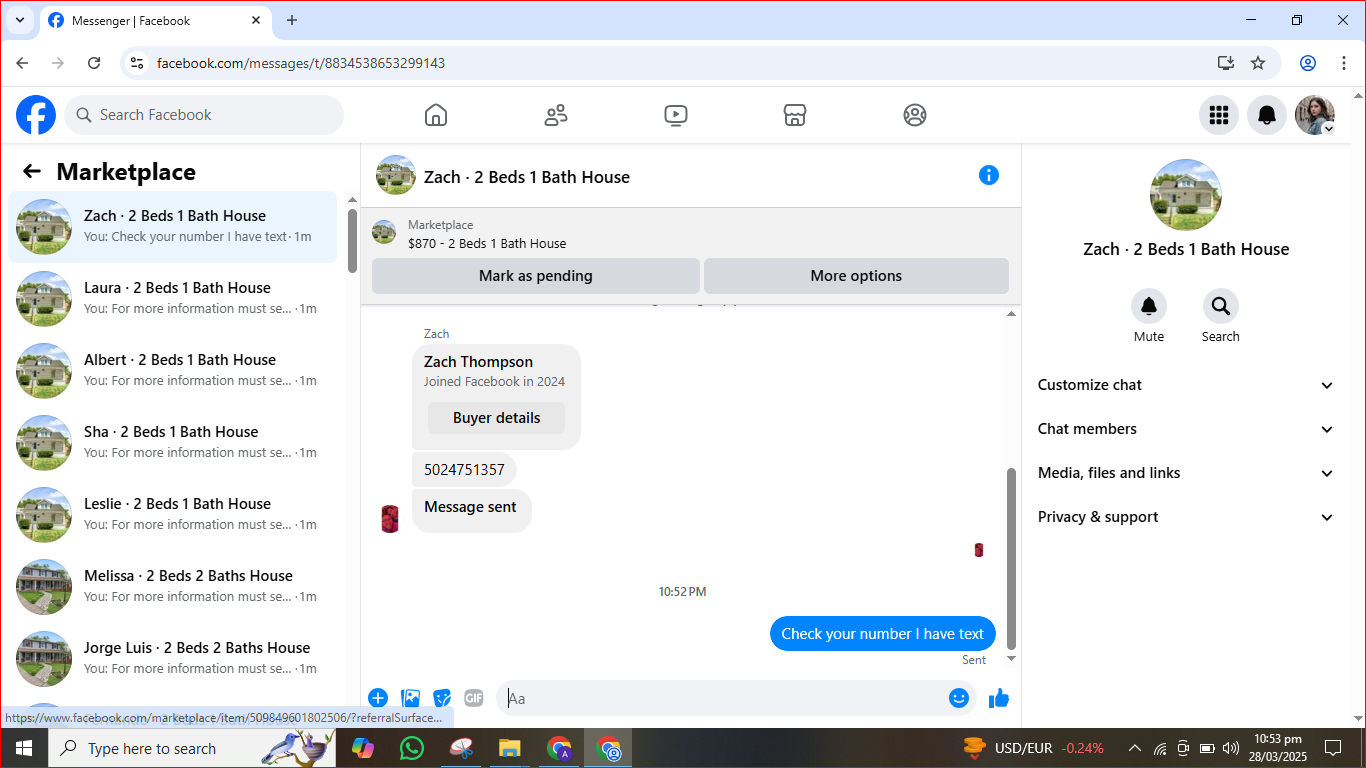Close the Messenger browser tab
This screenshot has width=1366, height=768.
point(256,20)
